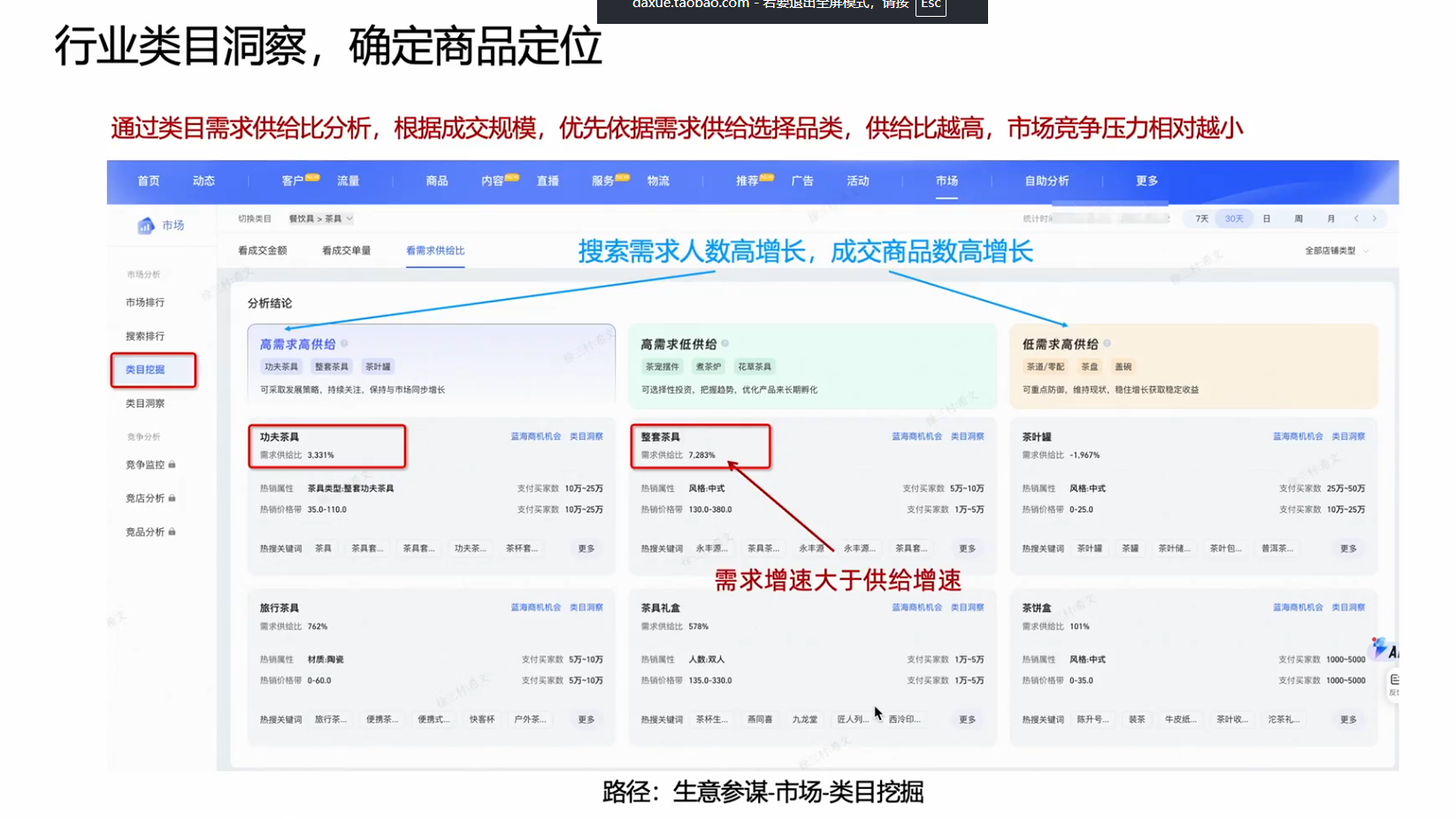Select the 日 time granularity

tap(1267, 218)
